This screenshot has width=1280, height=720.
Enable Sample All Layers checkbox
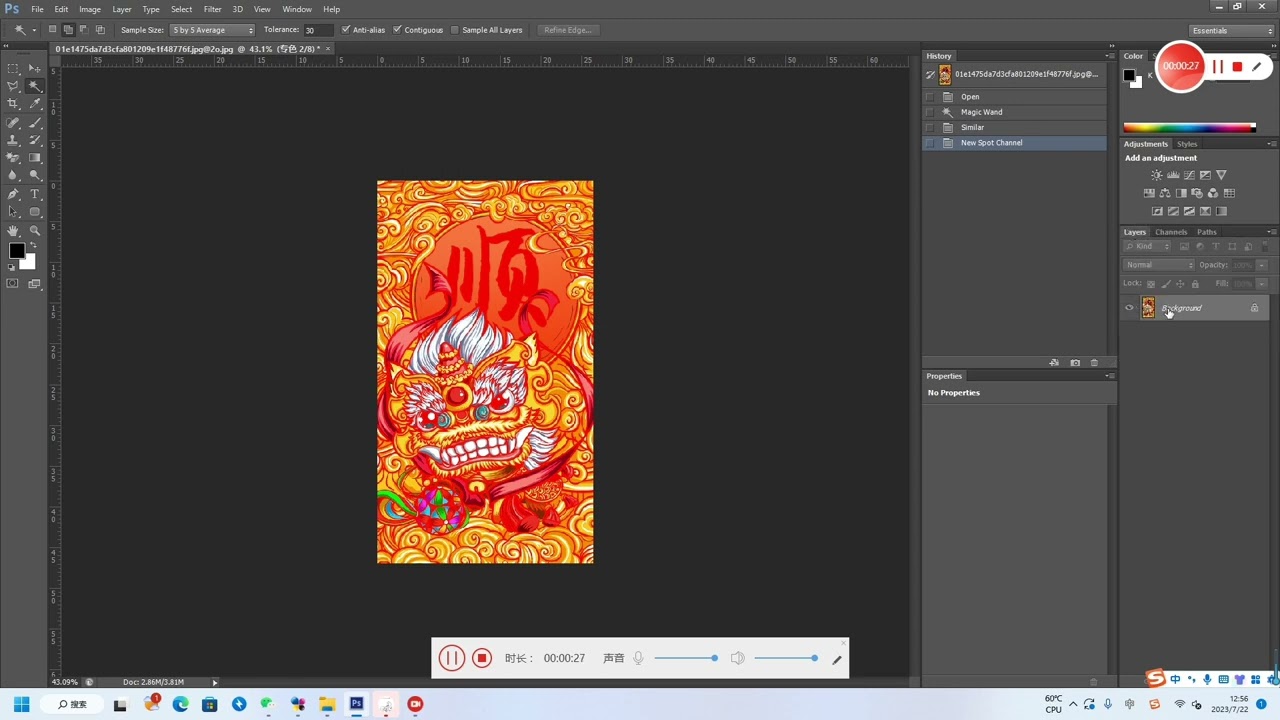pyautogui.click(x=455, y=30)
